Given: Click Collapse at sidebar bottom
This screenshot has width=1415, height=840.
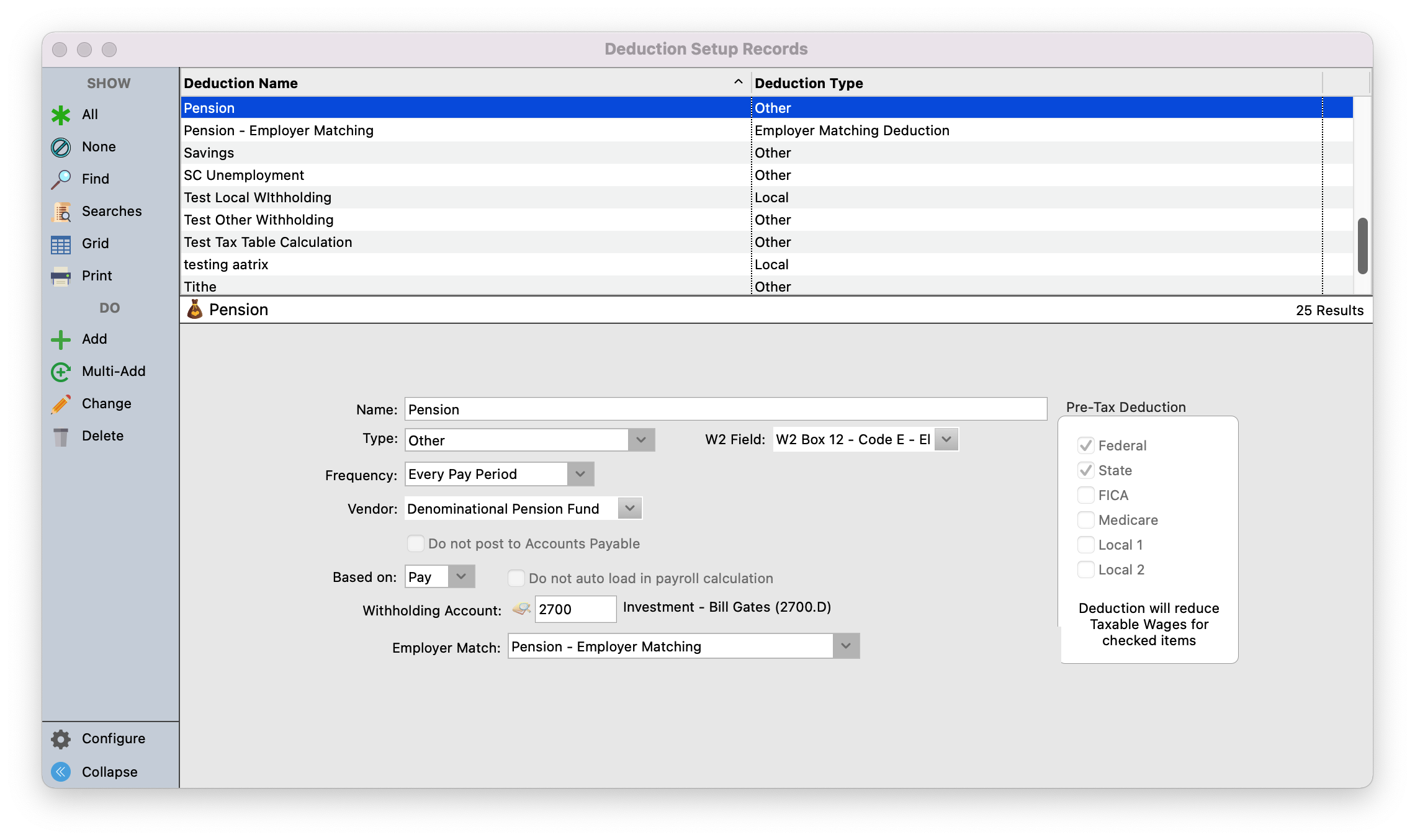Looking at the screenshot, I should click(109, 772).
